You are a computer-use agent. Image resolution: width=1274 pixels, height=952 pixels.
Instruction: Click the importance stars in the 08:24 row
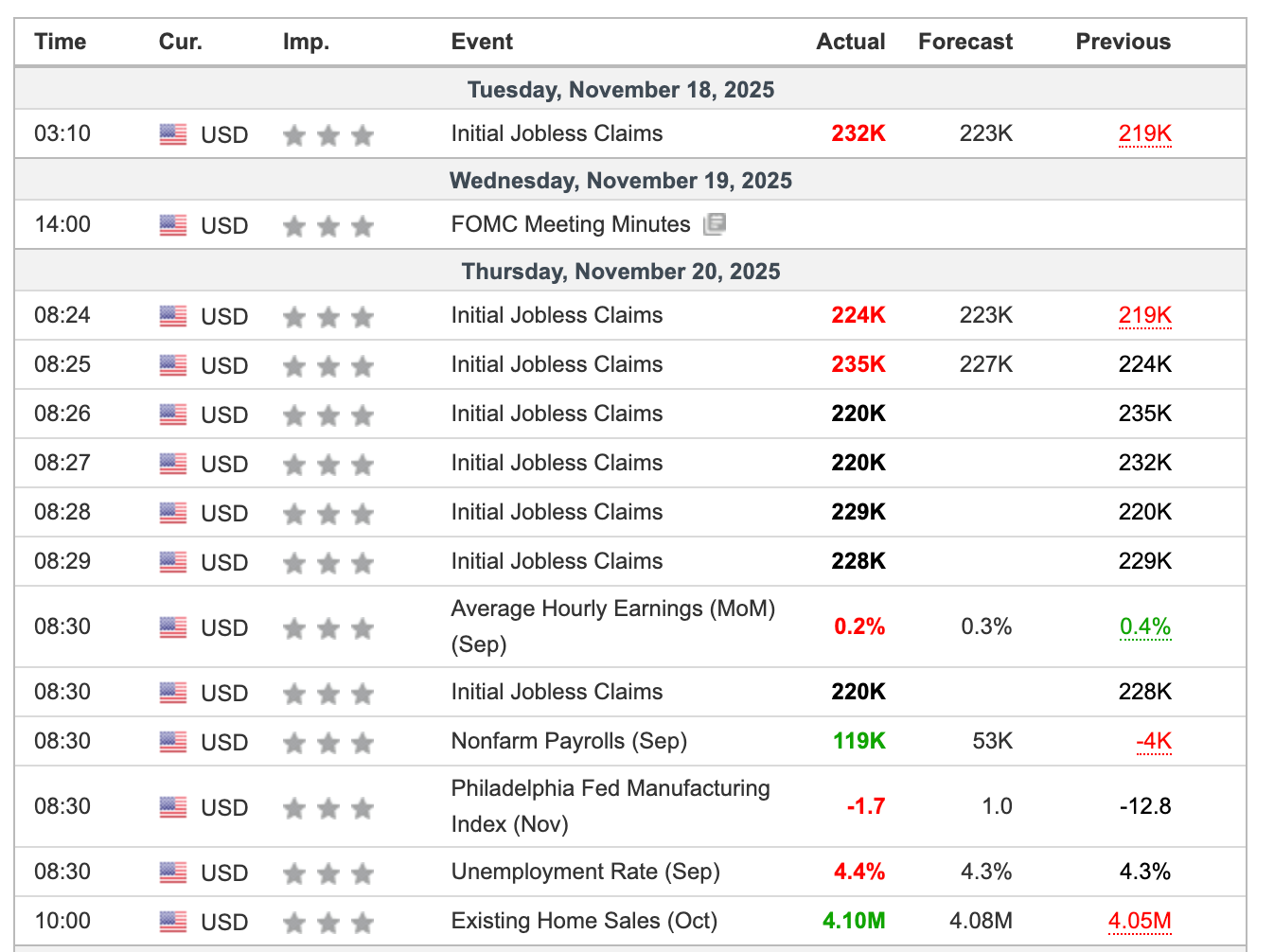[328, 317]
